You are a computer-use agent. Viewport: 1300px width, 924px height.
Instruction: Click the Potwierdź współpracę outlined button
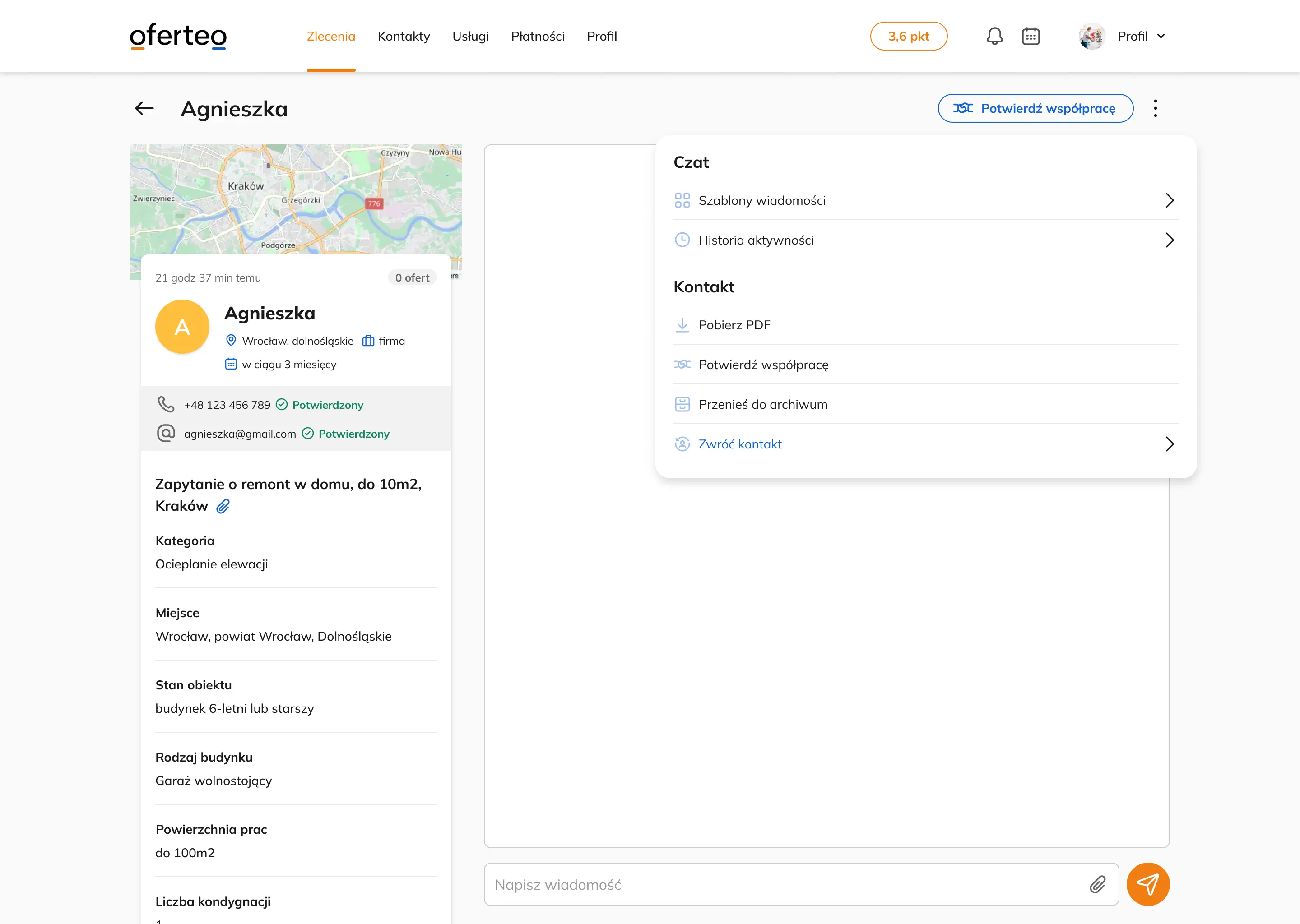click(1035, 108)
